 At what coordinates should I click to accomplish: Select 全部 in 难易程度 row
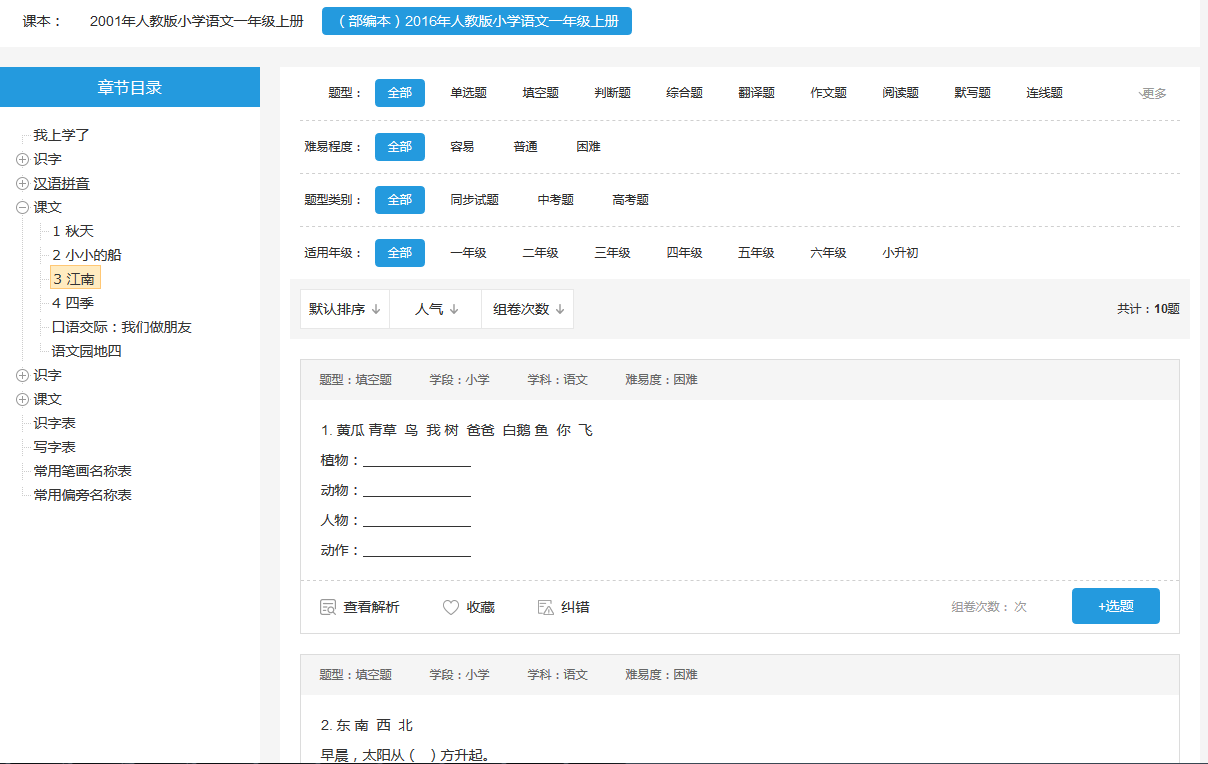pyautogui.click(x=400, y=147)
